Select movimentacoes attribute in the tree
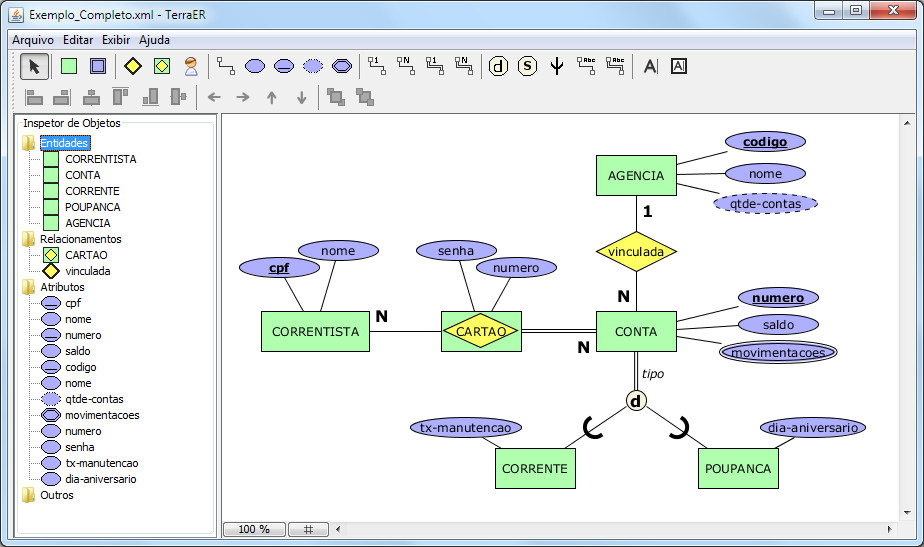 [102, 415]
